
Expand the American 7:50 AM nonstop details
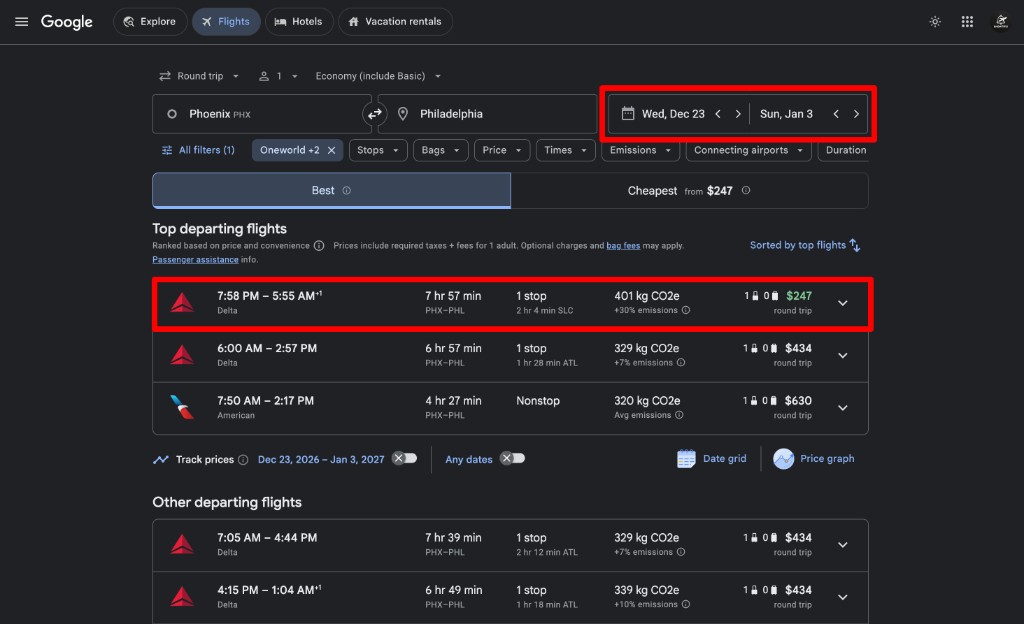[x=842, y=408]
